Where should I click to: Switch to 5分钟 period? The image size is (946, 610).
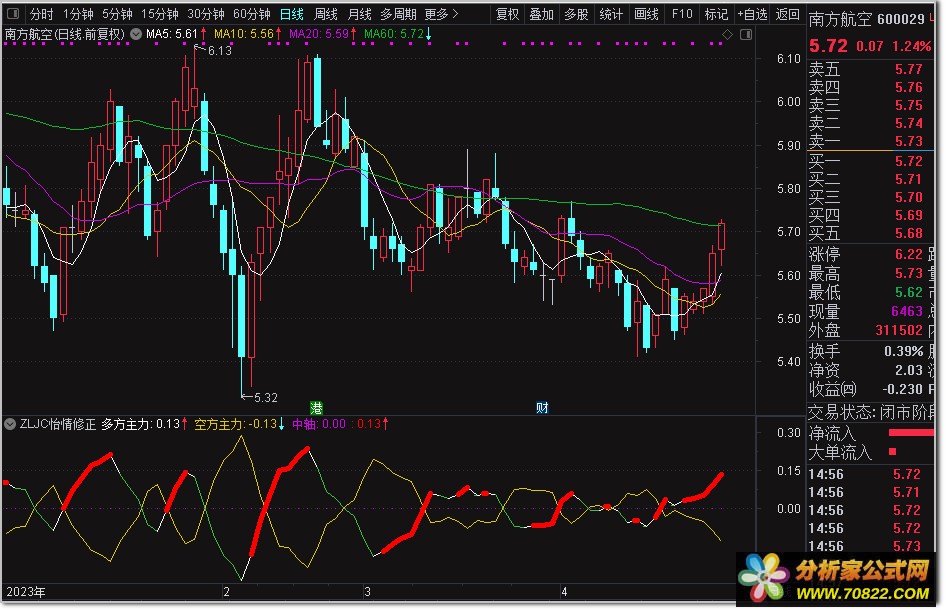coord(116,14)
